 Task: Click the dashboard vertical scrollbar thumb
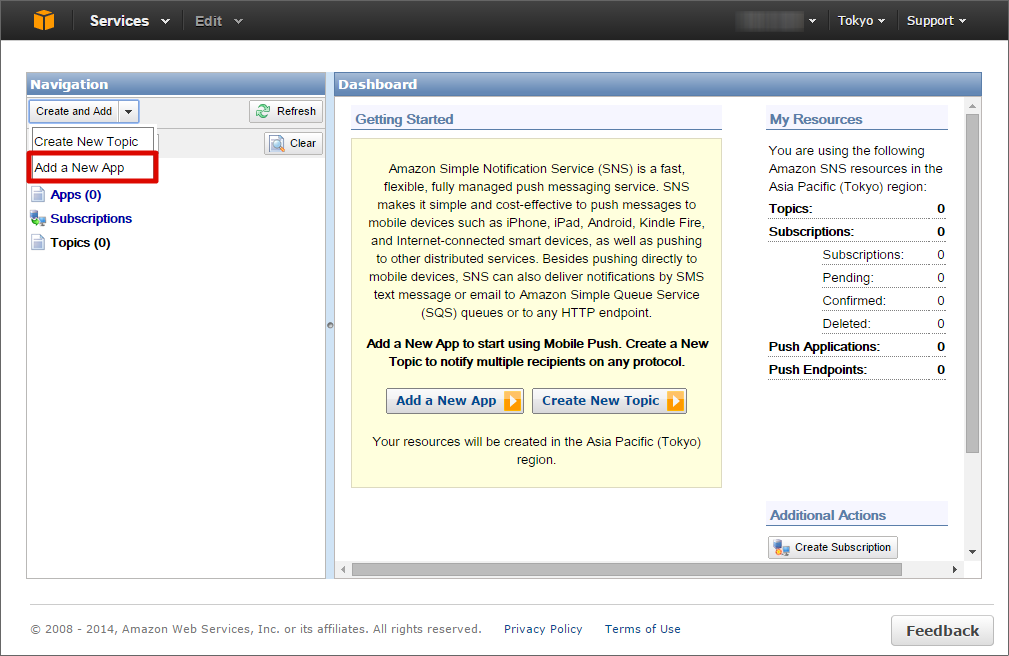972,283
